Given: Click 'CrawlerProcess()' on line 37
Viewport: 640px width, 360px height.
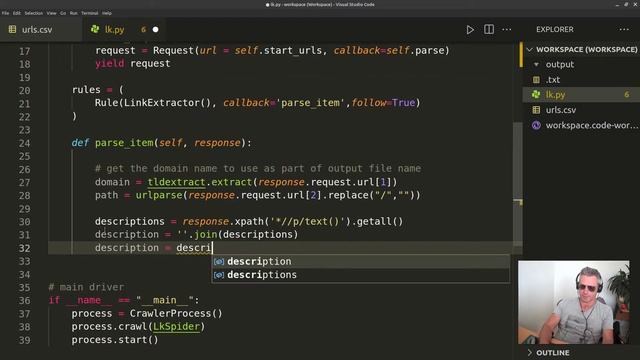Looking at the screenshot, I should point(176,313).
